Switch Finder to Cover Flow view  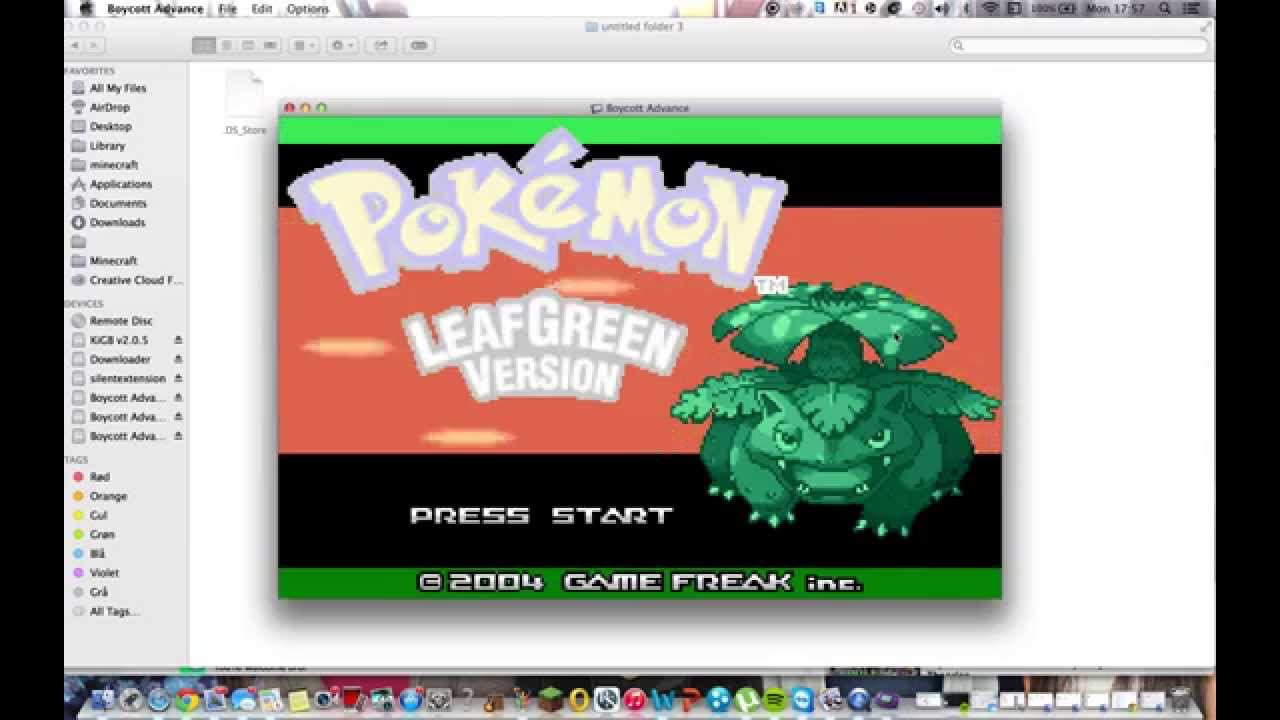270,45
